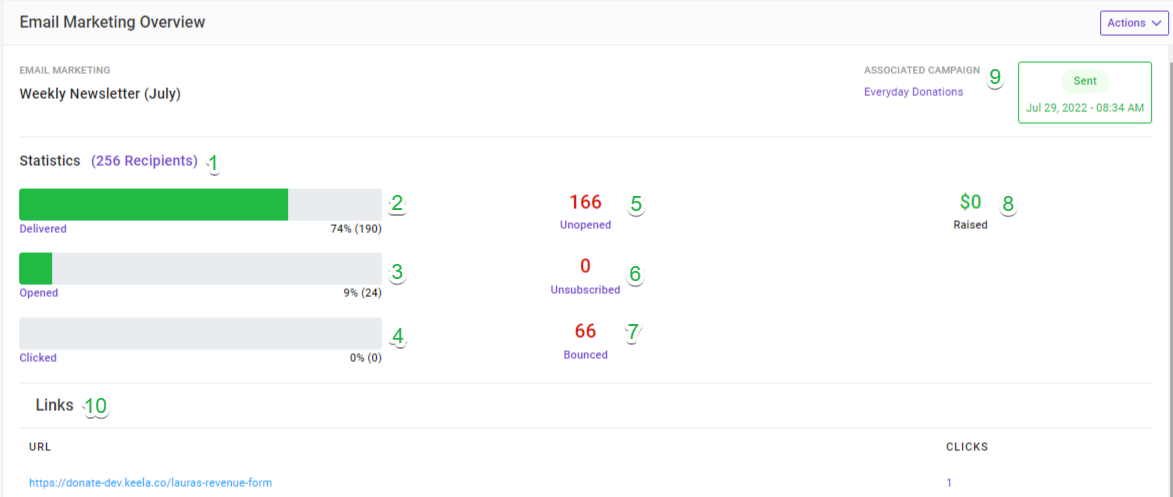Open the Everyday Donations campaign link
The width and height of the screenshot is (1173, 497).
pyautogui.click(x=913, y=92)
